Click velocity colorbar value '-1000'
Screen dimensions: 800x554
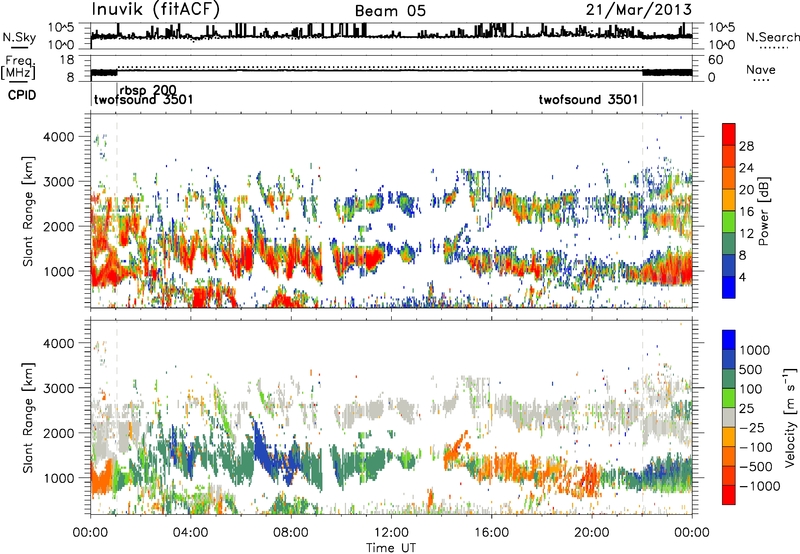pyautogui.click(x=759, y=486)
